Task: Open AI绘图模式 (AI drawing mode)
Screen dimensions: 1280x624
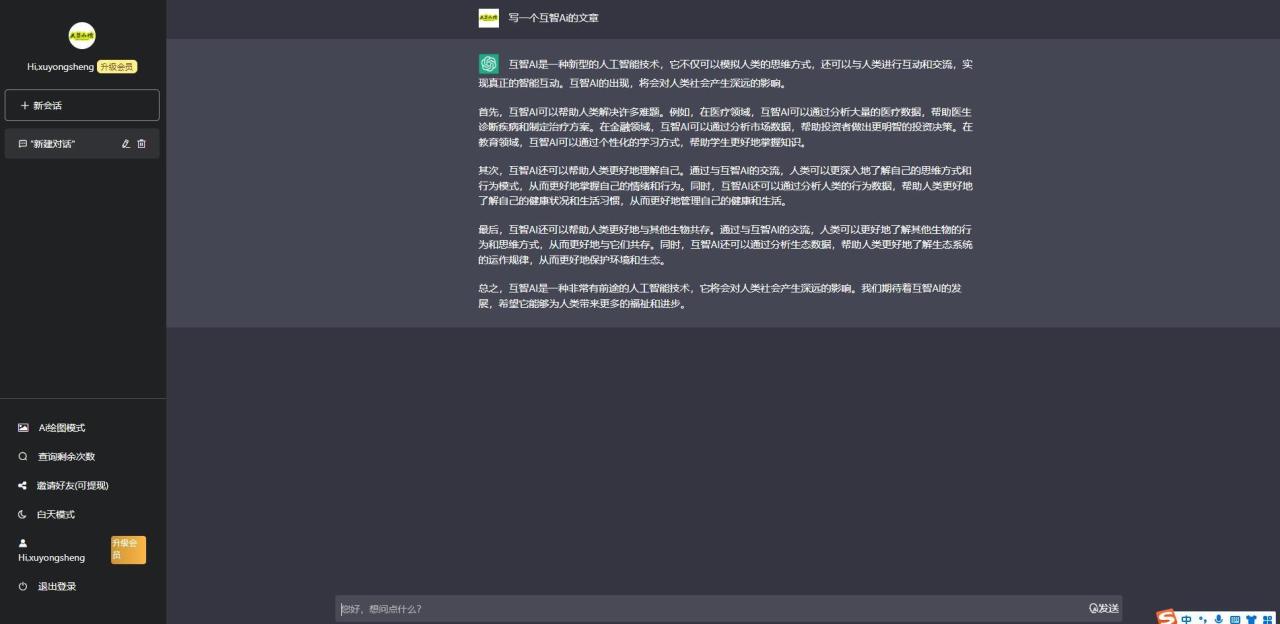Action: click(x=61, y=428)
